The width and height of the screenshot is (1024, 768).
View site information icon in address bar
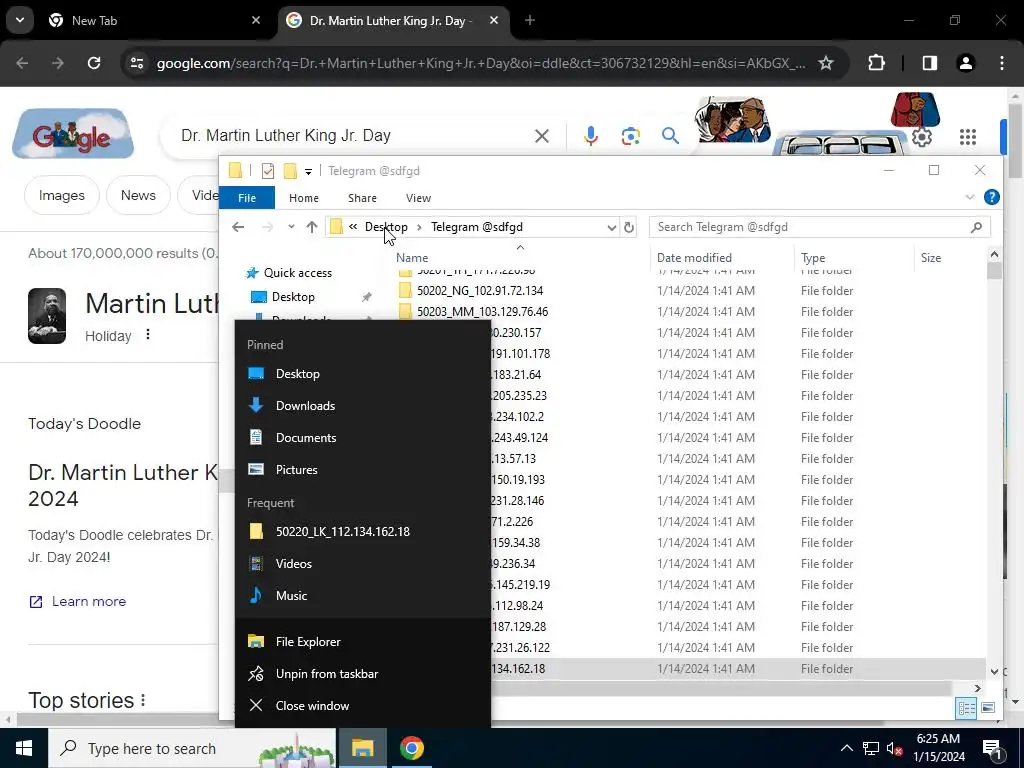137,63
